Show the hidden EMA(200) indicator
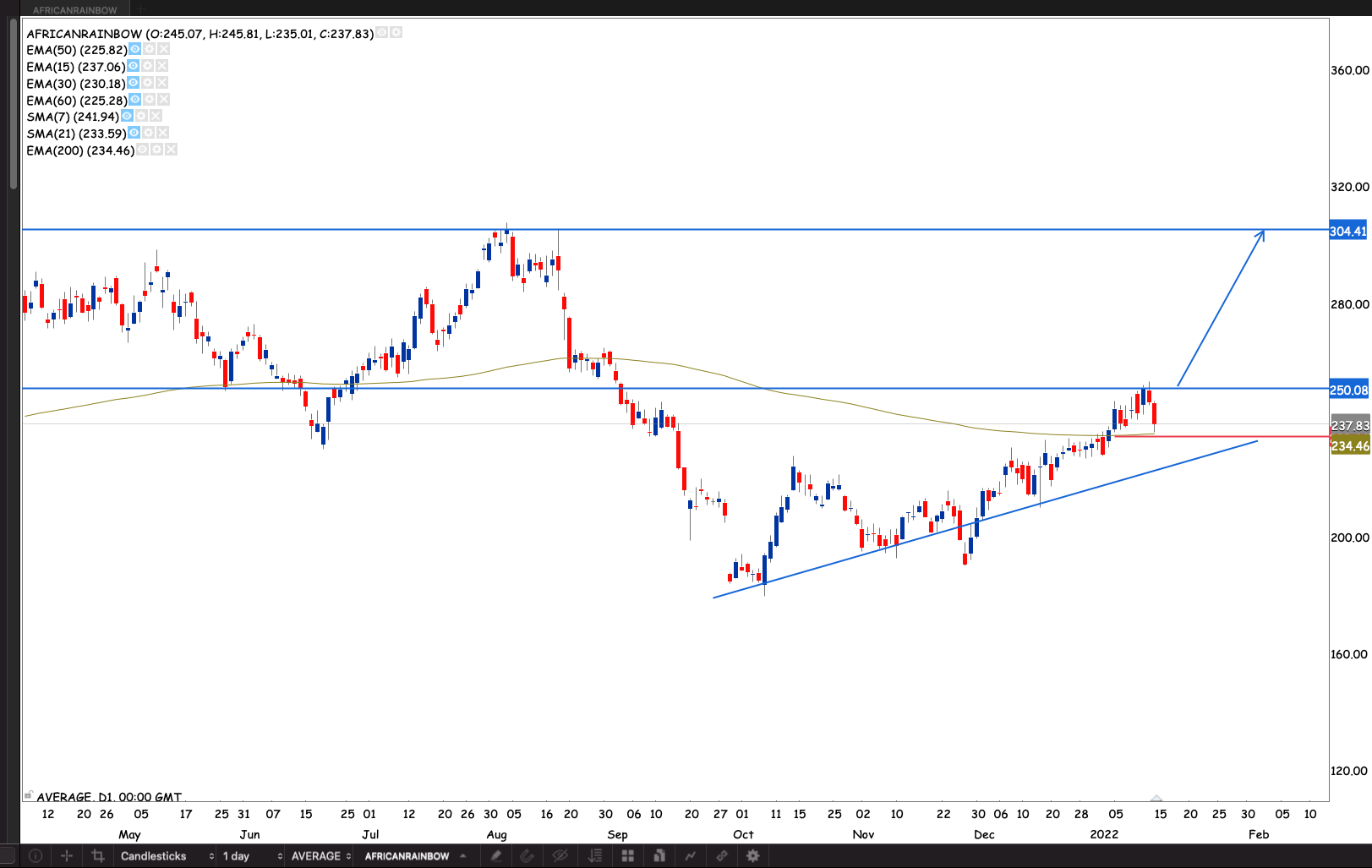Screen dimensions: 1372x868 click(x=143, y=150)
